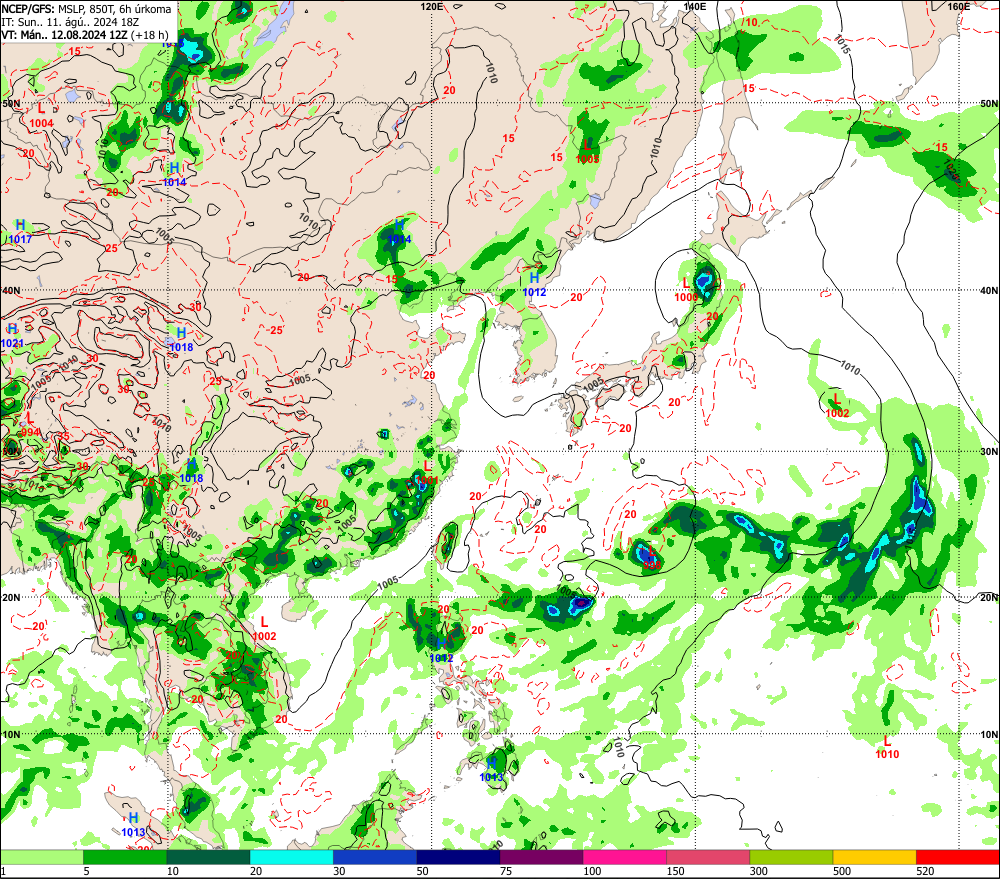Click the legend value label 500
This screenshot has width=1000, height=879.
tap(842, 871)
